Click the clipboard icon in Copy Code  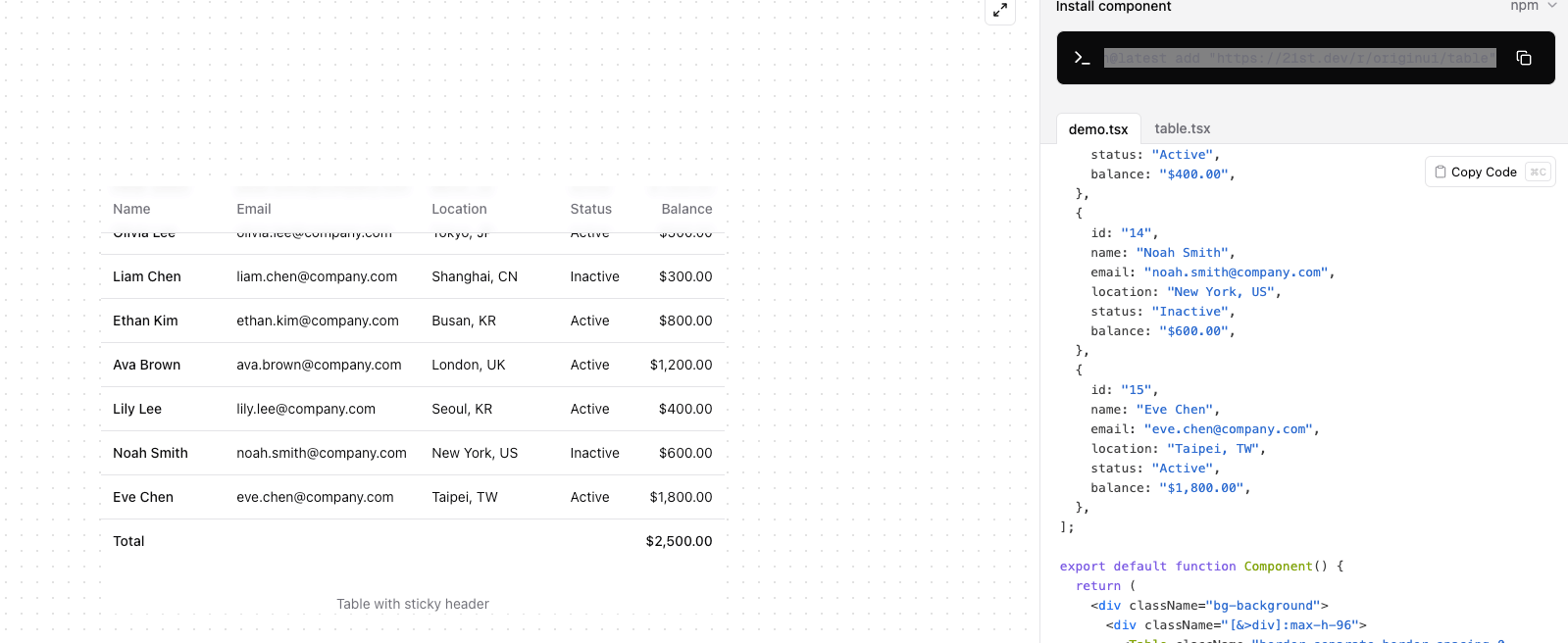tap(1441, 172)
